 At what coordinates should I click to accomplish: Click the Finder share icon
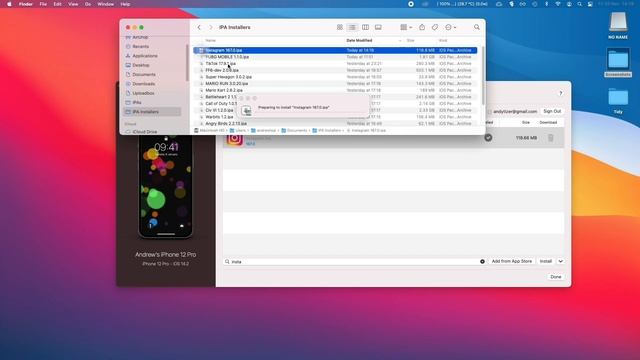(422, 27)
